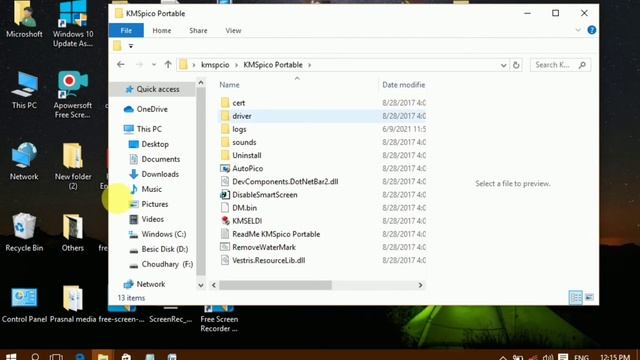Go back with the Back arrow
The height and width of the screenshot is (360, 640).
(120, 64)
